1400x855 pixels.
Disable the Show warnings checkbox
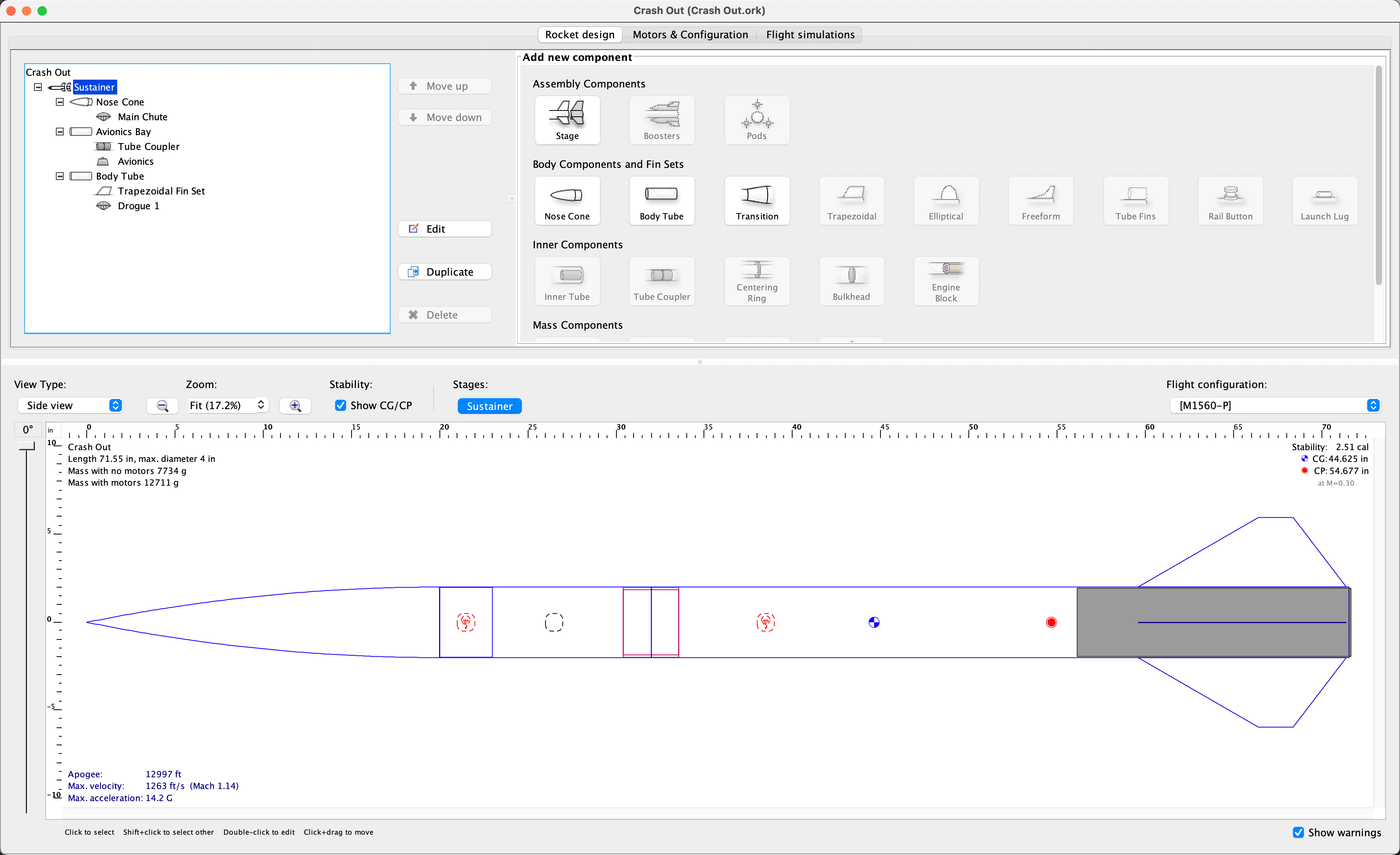[1298, 832]
